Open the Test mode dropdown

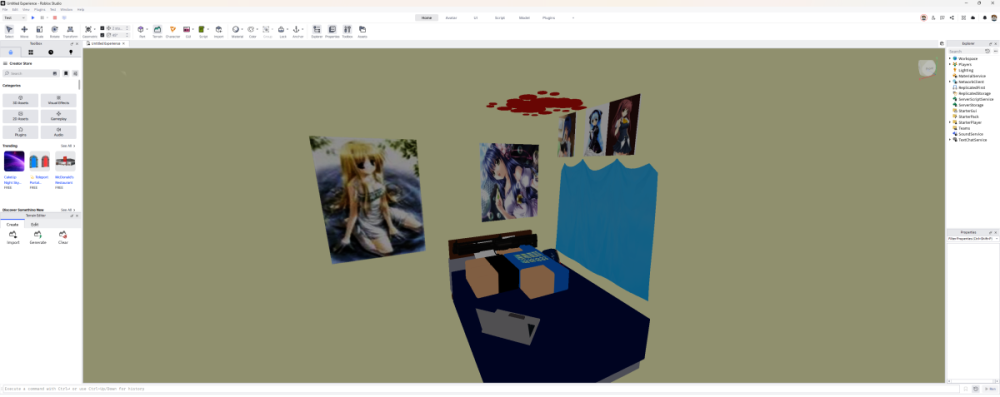pos(14,18)
